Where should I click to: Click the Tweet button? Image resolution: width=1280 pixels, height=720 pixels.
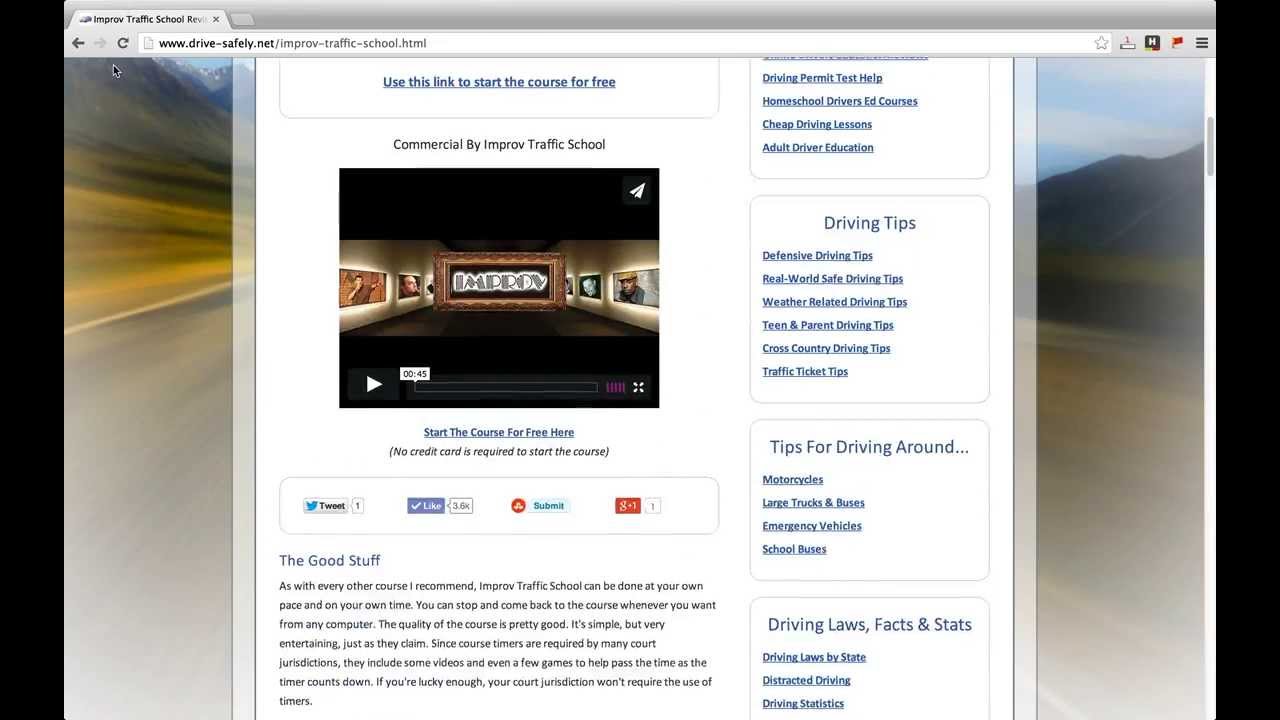(325, 506)
